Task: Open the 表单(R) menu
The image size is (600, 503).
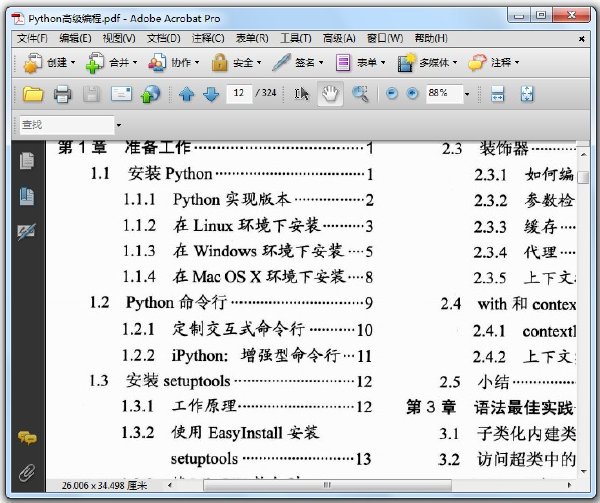Action: [252, 38]
